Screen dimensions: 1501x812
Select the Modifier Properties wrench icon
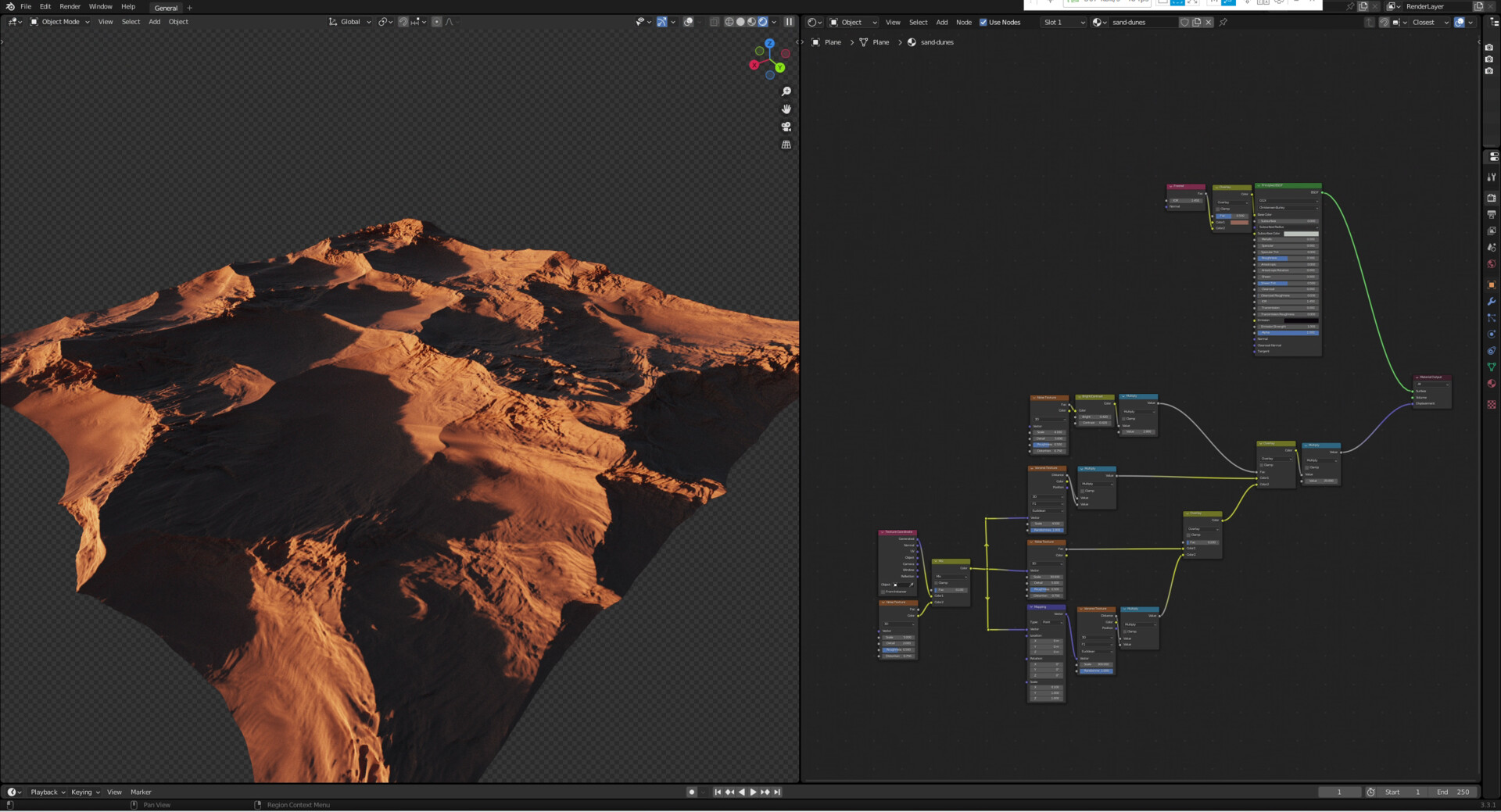click(x=1492, y=302)
